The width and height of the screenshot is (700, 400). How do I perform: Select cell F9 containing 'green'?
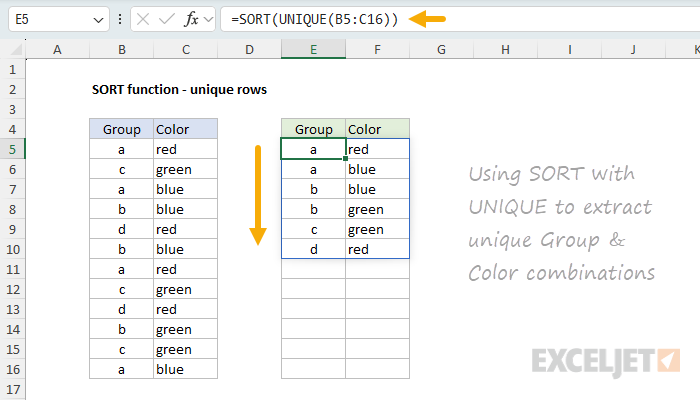click(x=378, y=229)
